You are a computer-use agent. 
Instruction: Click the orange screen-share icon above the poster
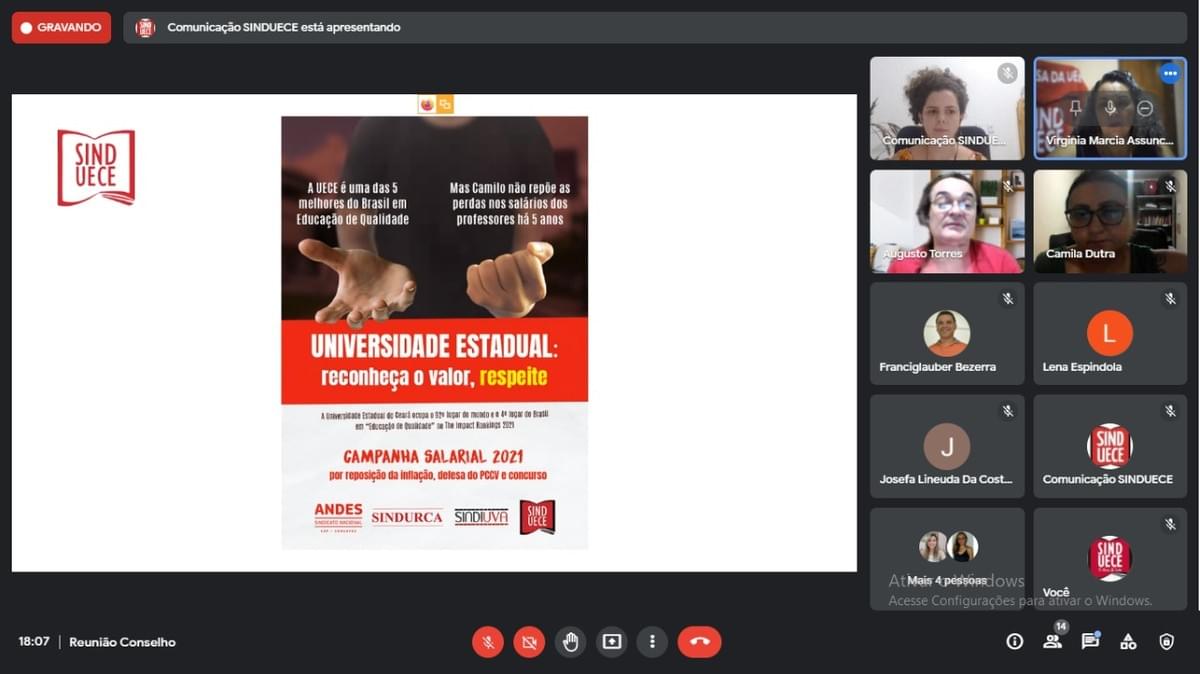click(x=445, y=104)
